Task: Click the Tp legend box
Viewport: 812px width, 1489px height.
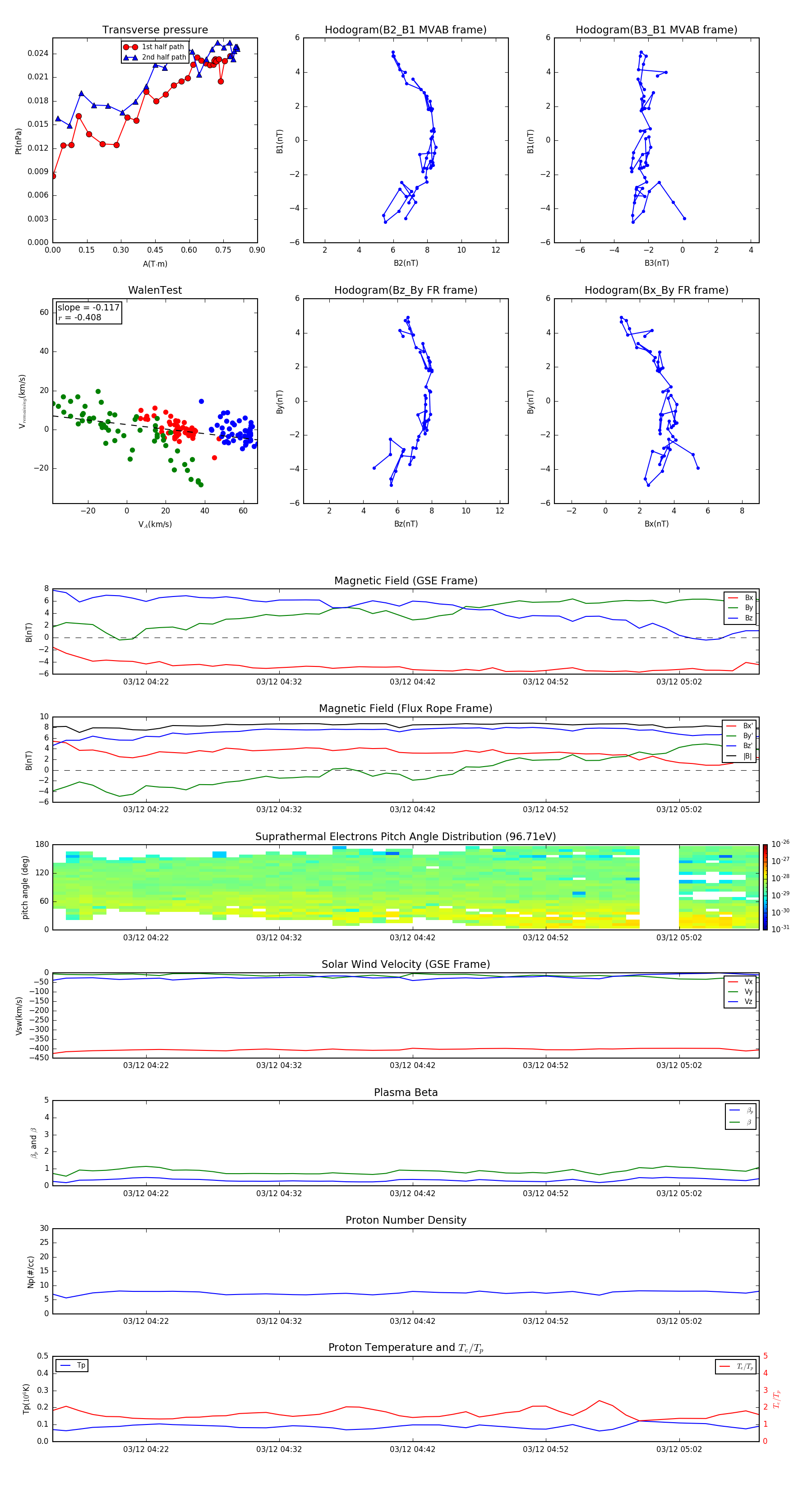Action: tap(72, 1366)
